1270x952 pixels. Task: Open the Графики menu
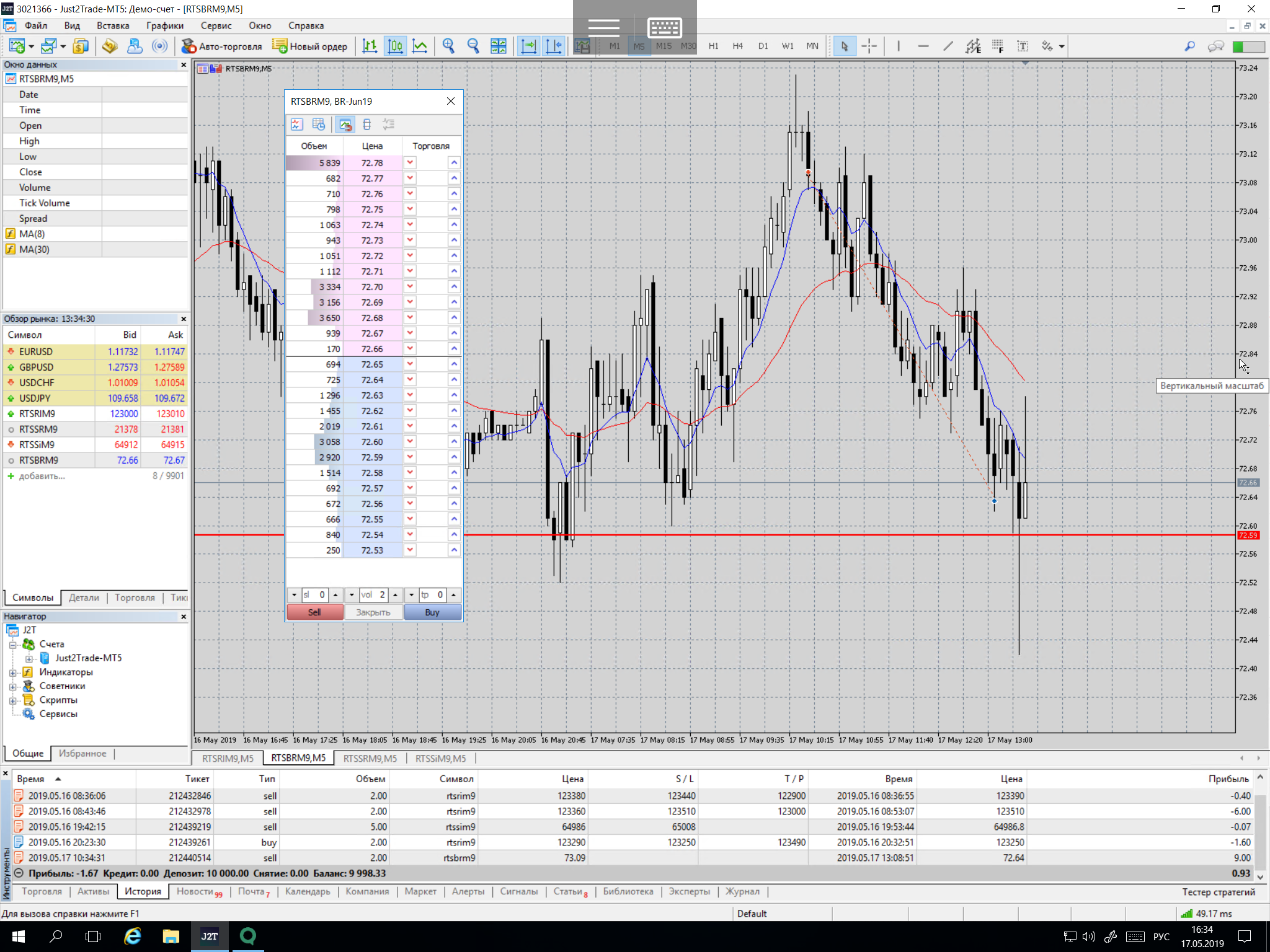pyautogui.click(x=164, y=25)
